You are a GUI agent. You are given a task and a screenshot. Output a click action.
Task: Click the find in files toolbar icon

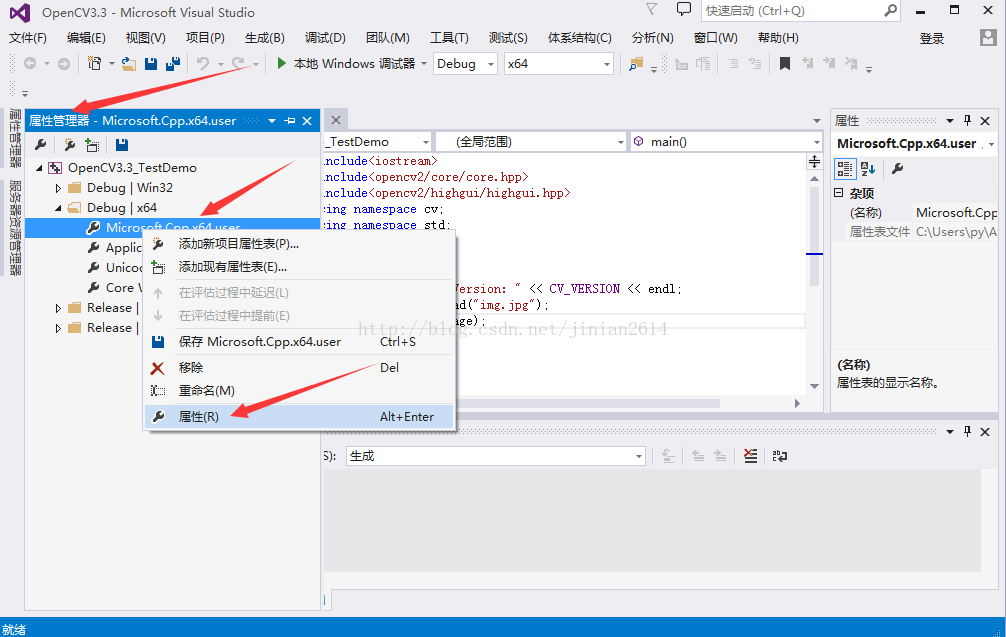tap(636, 64)
